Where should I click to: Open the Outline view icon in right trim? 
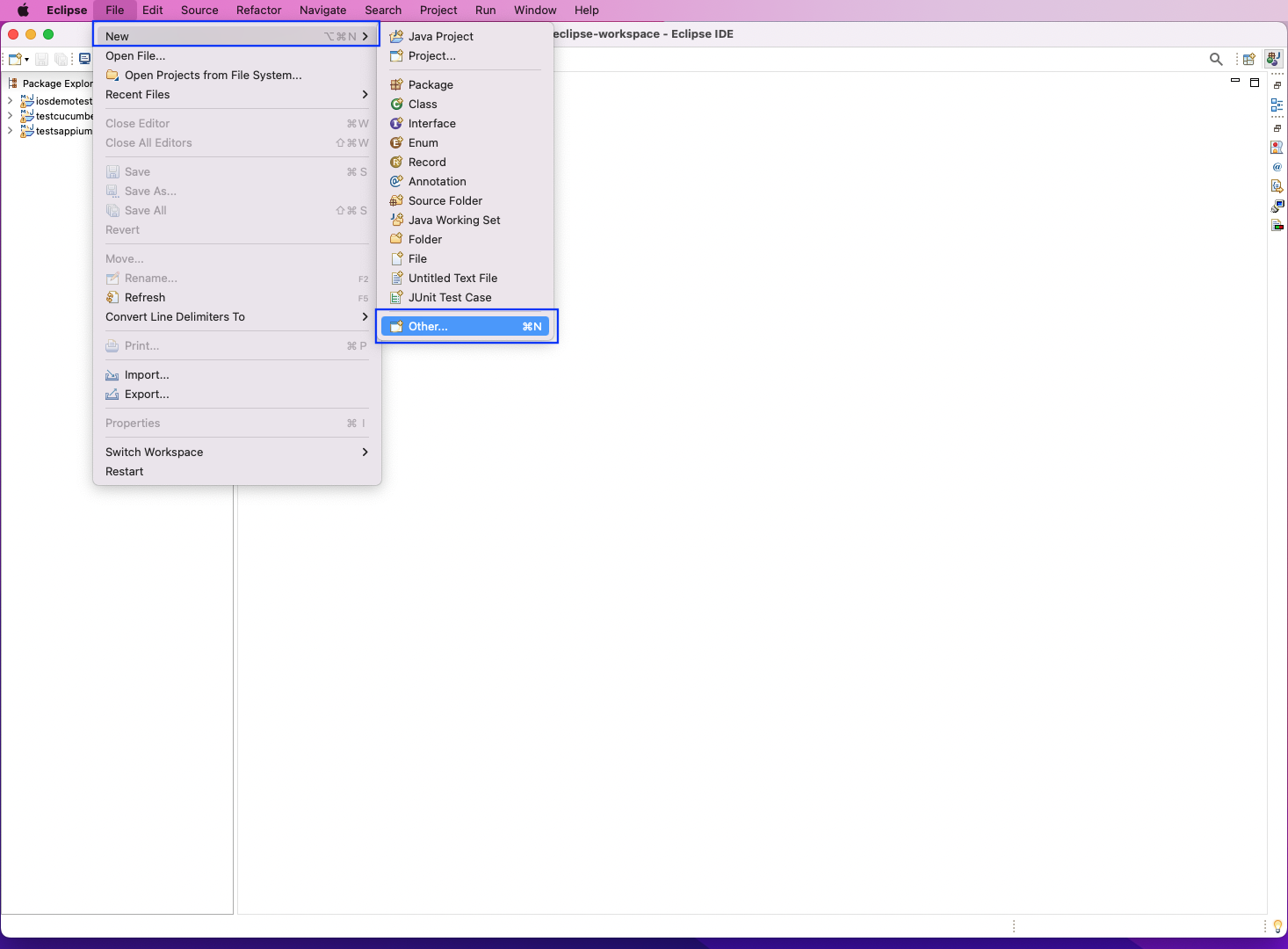[1277, 105]
